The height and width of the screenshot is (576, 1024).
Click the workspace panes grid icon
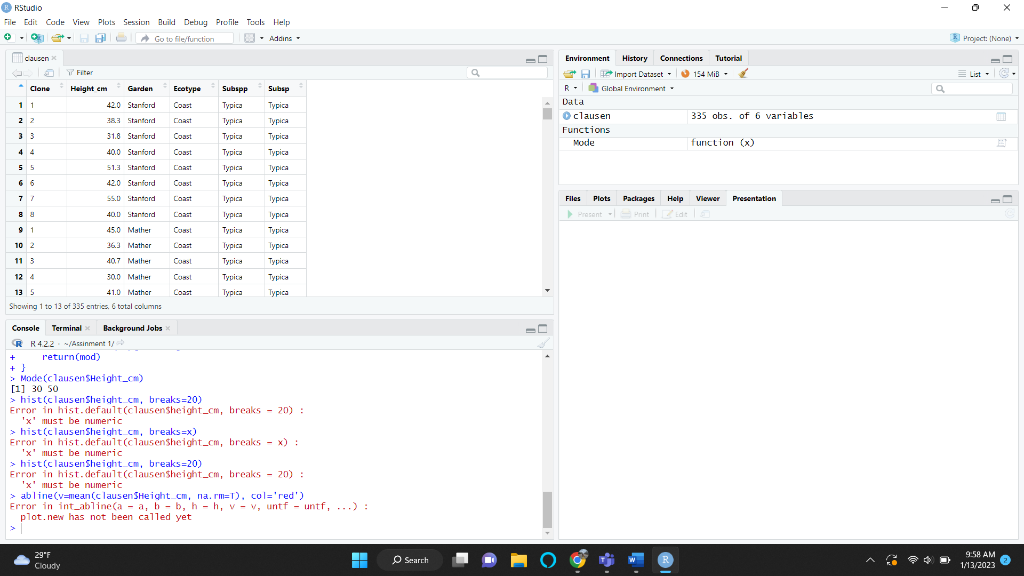click(249, 38)
